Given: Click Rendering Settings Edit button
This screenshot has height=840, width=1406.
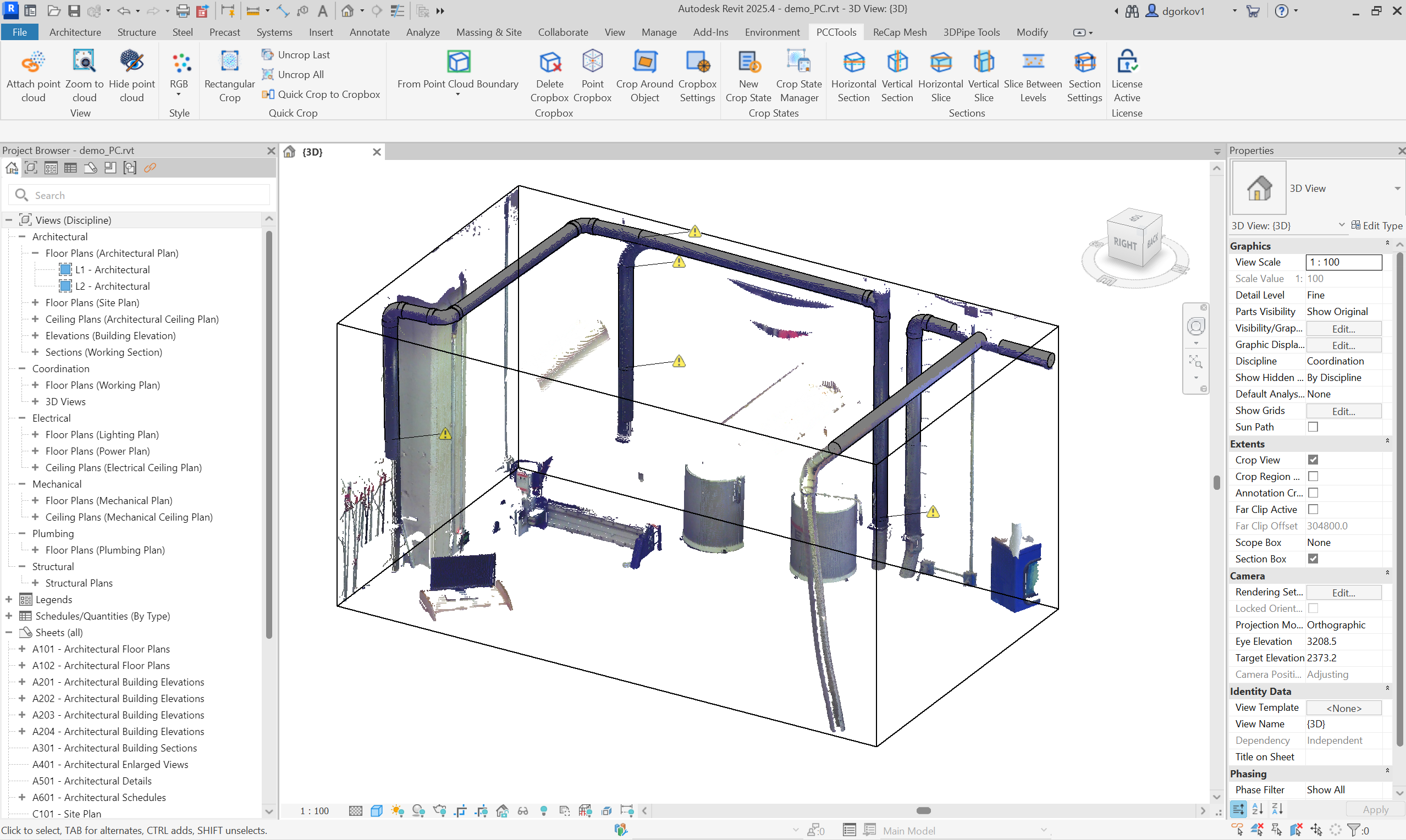Looking at the screenshot, I should 1343,592.
